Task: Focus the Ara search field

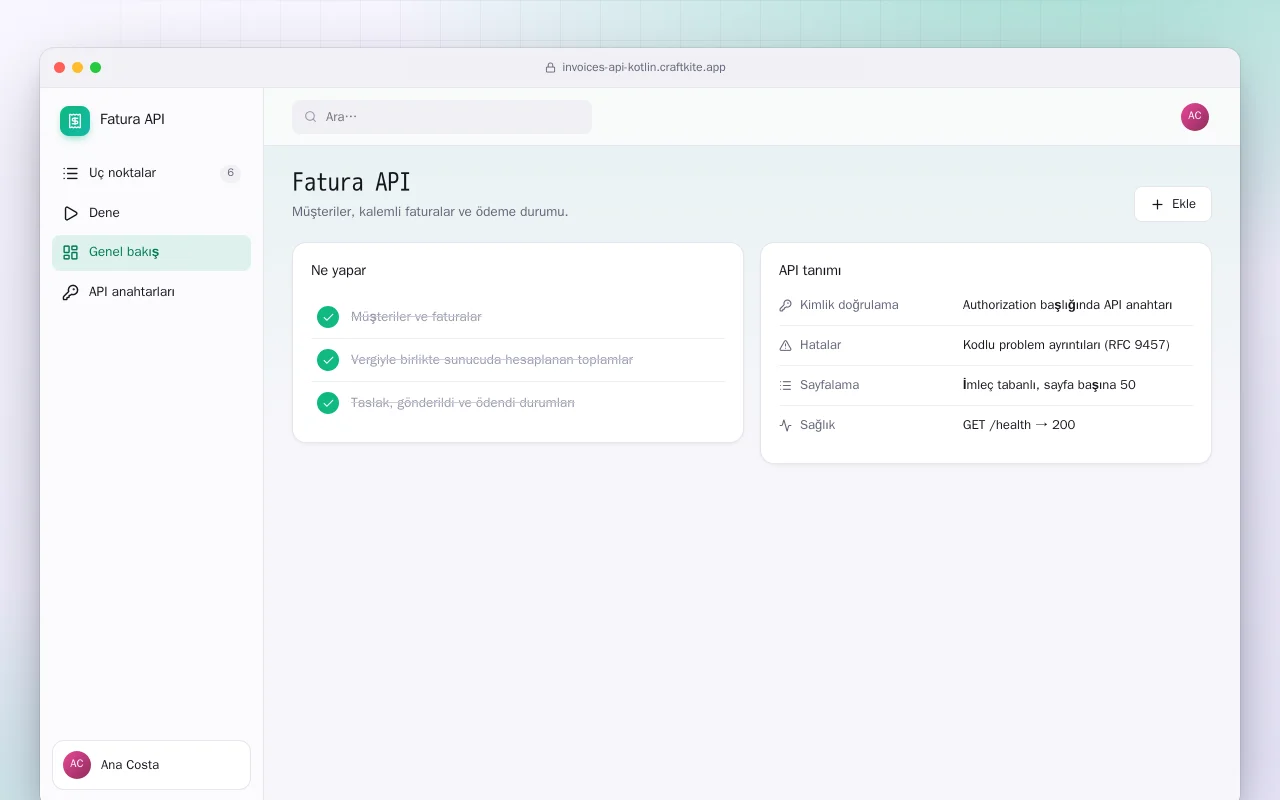Action: tap(442, 117)
